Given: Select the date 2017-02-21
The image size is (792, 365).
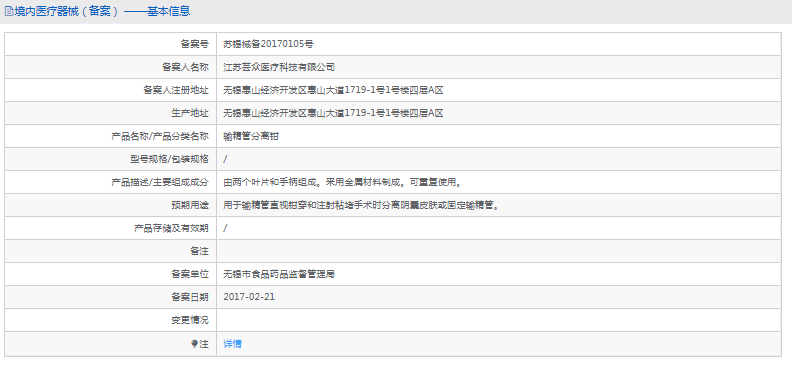Looking at the screenshot, I should tap(249, 297).
